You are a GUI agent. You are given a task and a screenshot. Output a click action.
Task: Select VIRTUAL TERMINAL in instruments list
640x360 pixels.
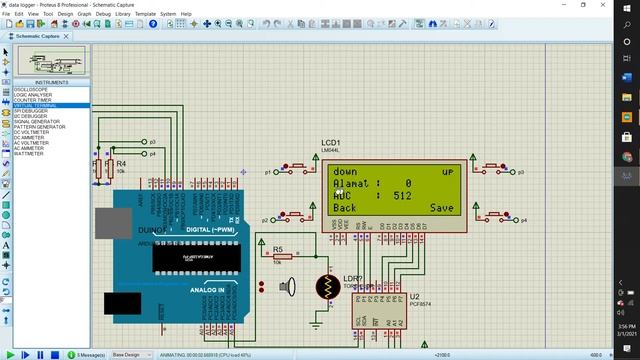pyautogui.click(x=51, y=105)
